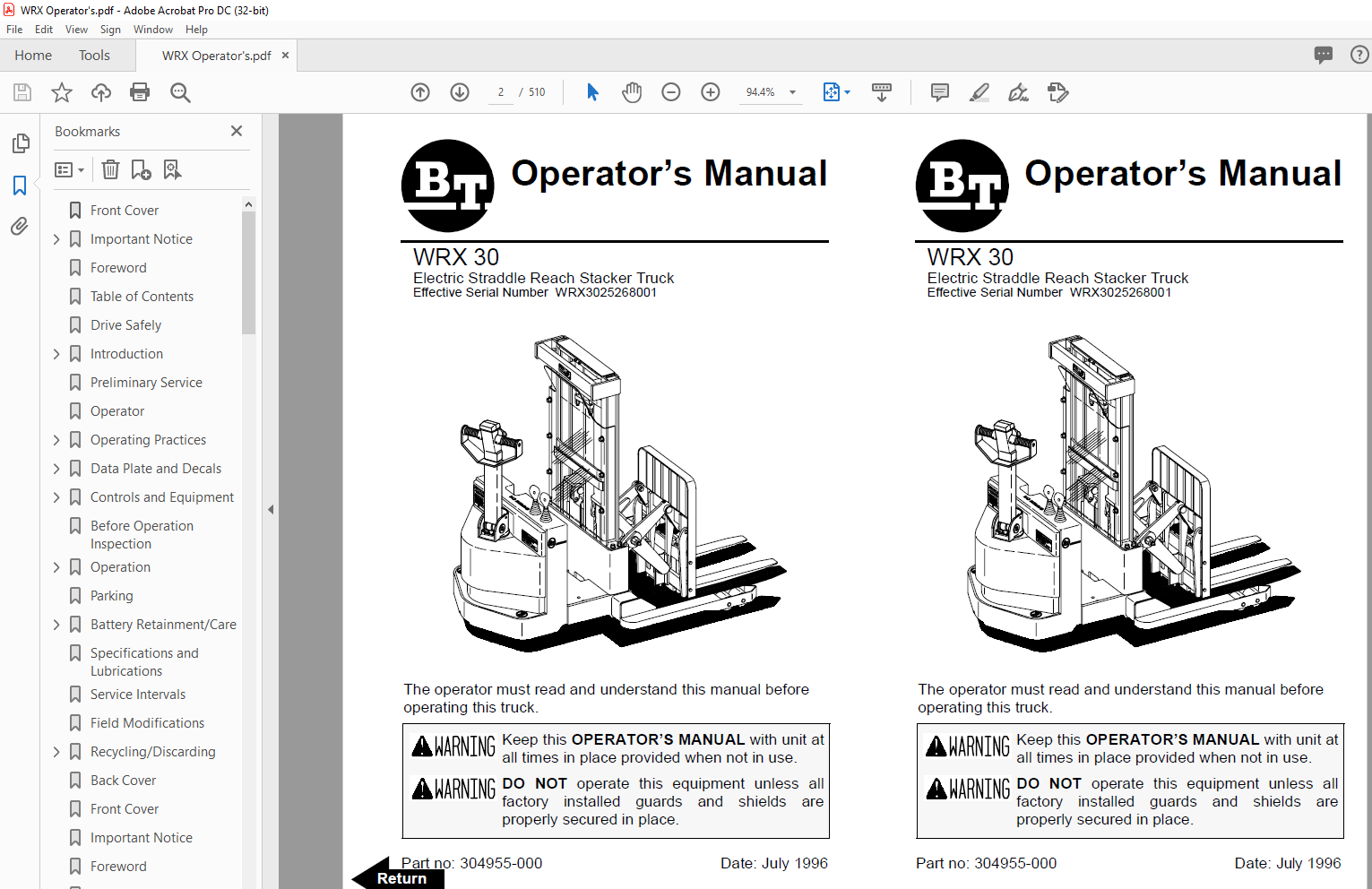This screenshot has width=1372, height=889.
Task: Delete the selected bookmark with trash icon
Action: 110,169
